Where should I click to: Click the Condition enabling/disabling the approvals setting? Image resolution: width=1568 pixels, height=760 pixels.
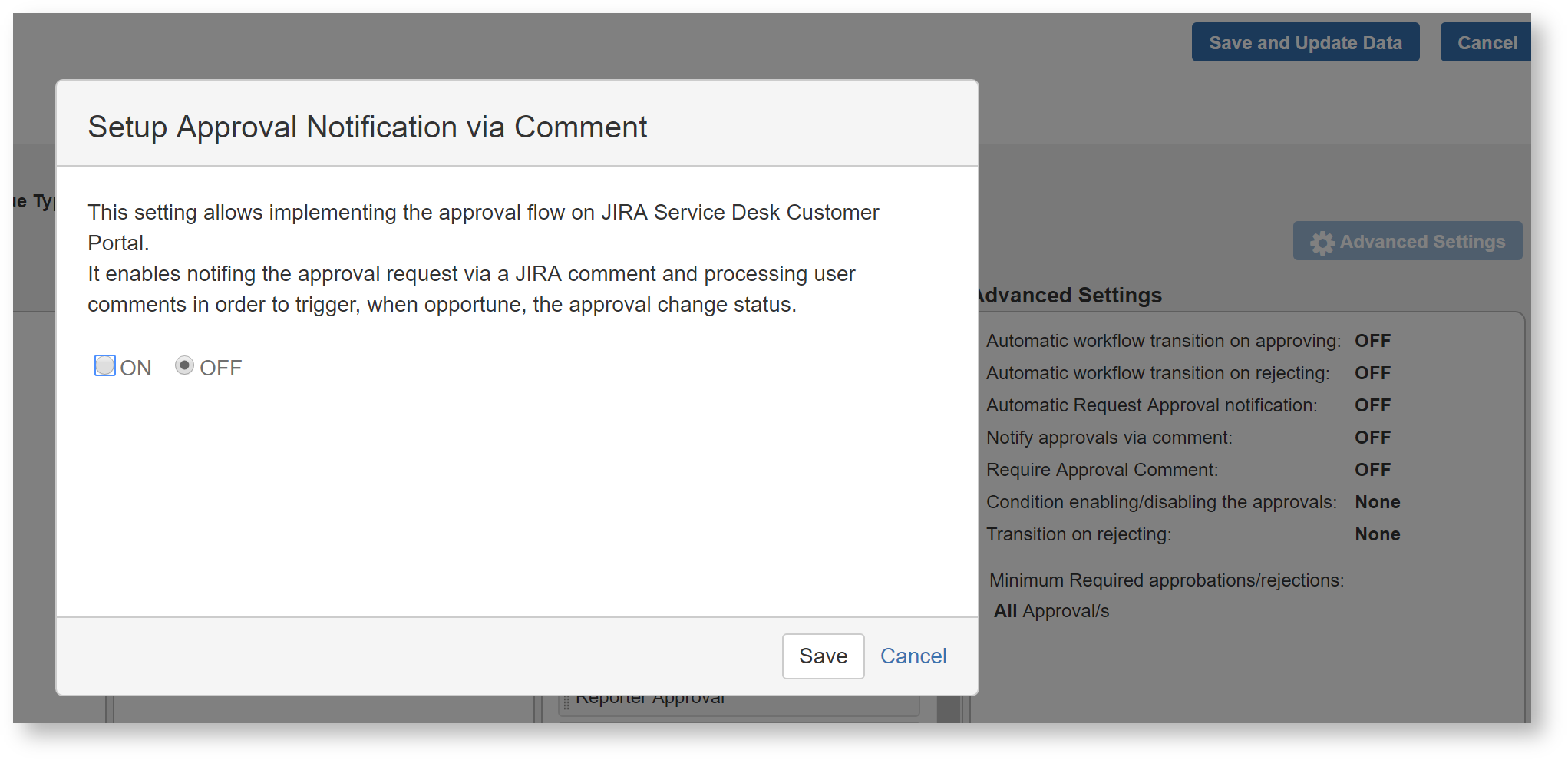click(1161, 502)
